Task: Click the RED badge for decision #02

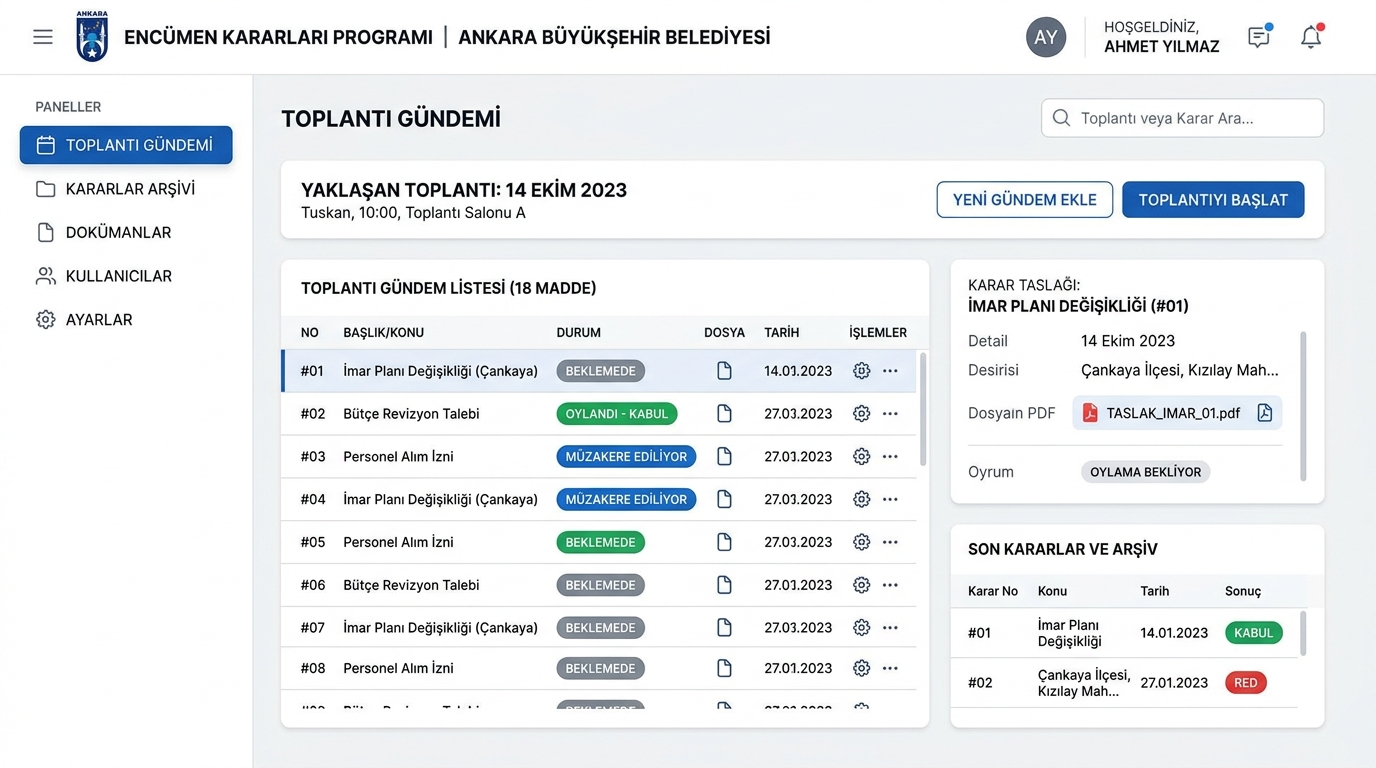Action: [1246, 683]
